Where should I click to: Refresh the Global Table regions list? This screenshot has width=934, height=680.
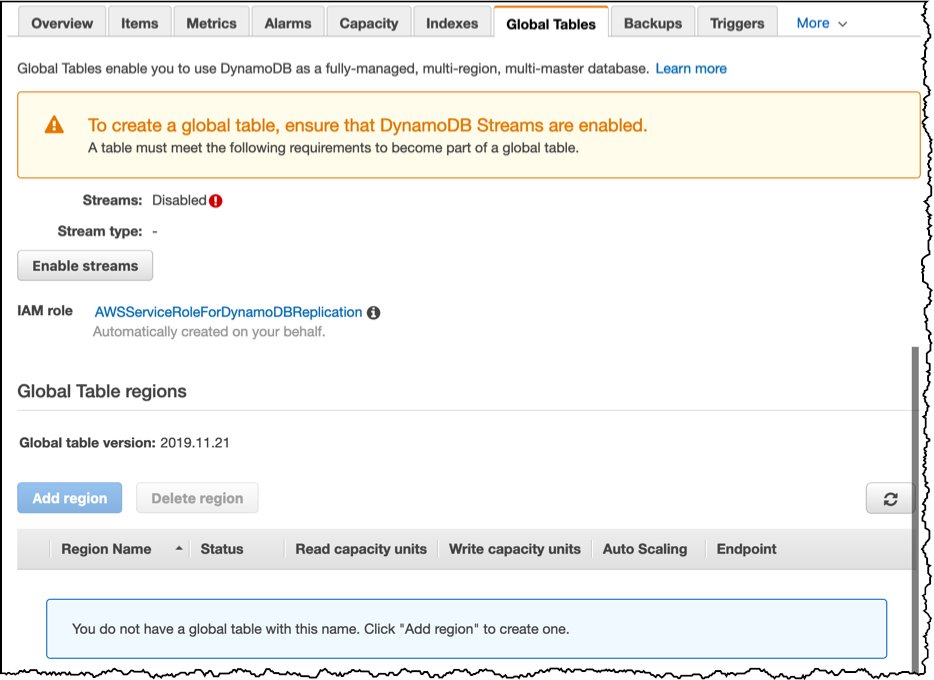890,499
